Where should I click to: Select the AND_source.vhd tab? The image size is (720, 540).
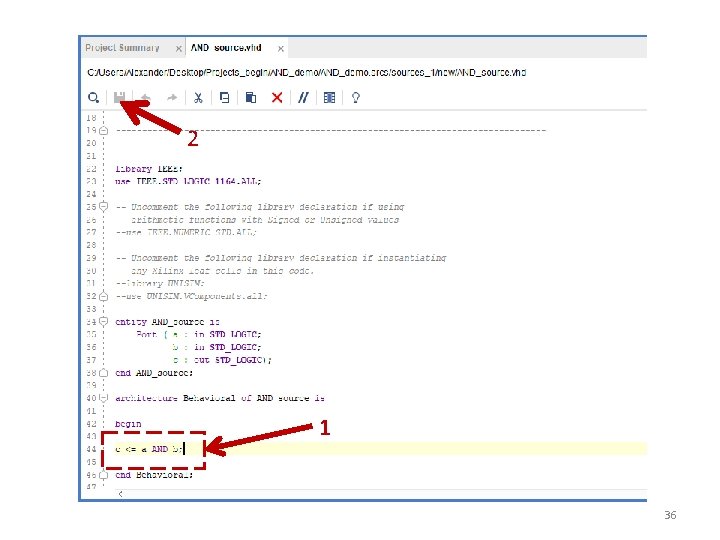pos(226,48)
